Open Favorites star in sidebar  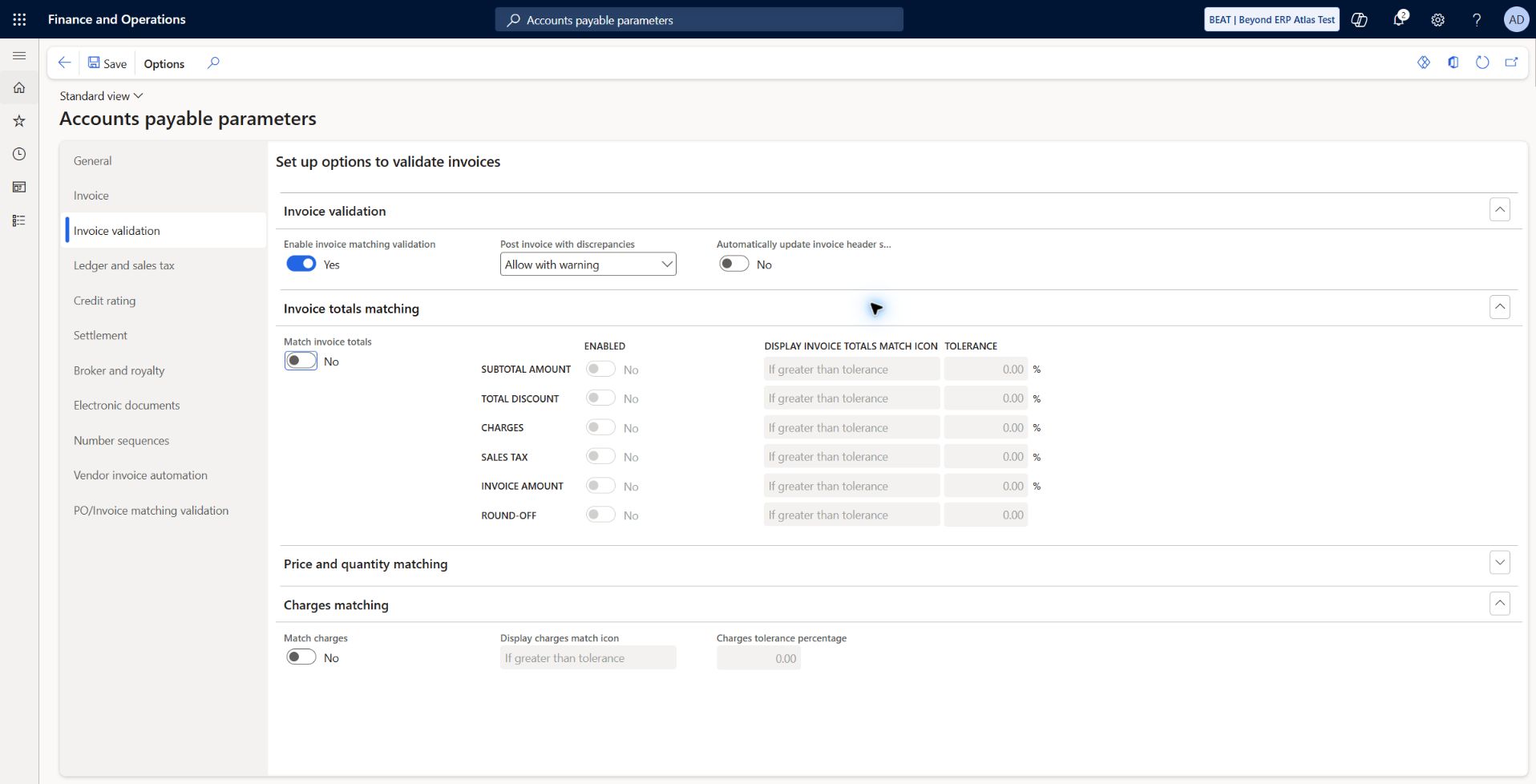click(19, 121)
